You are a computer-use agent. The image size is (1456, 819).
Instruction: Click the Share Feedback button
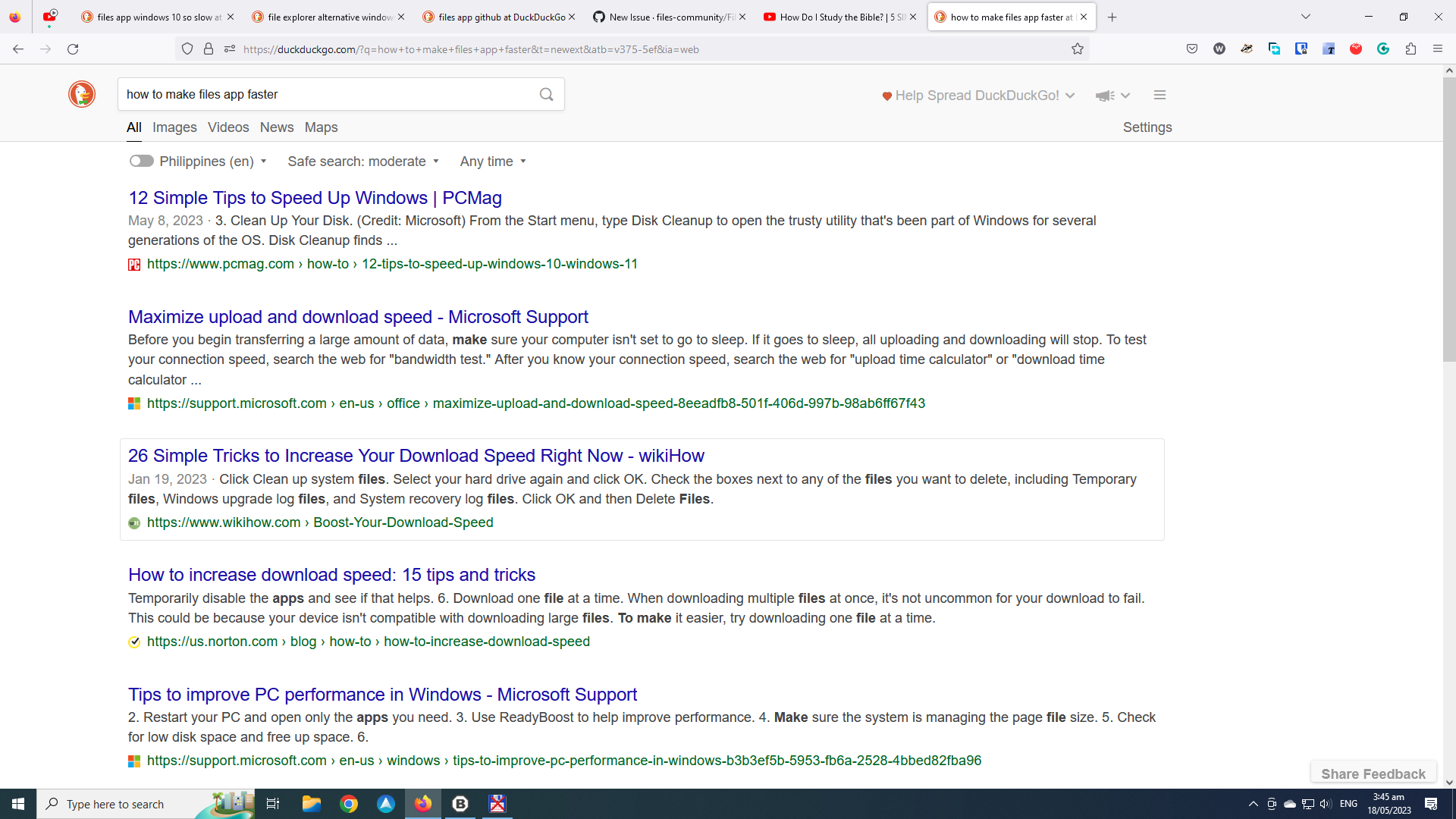click(1373, 773)
